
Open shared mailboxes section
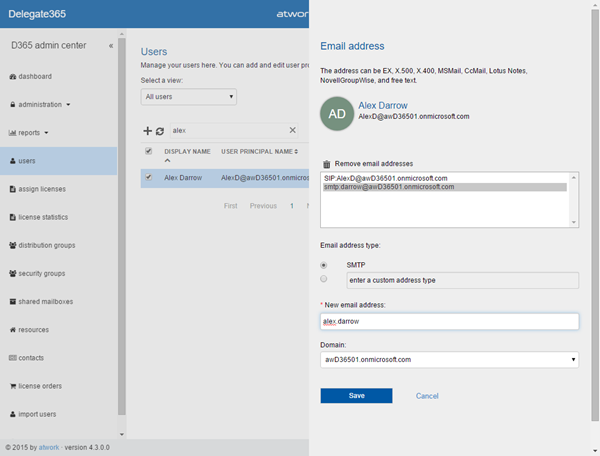click(45, 301)
